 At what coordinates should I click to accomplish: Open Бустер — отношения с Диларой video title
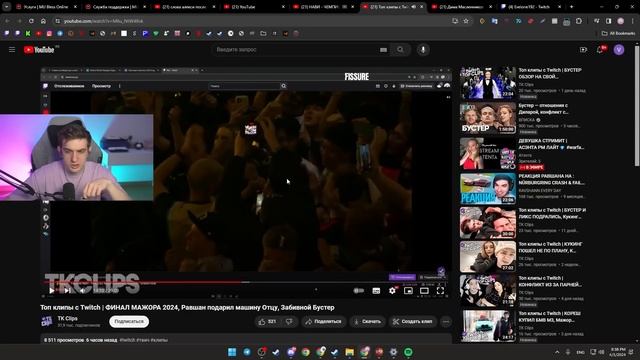click(x=543, y=109)
